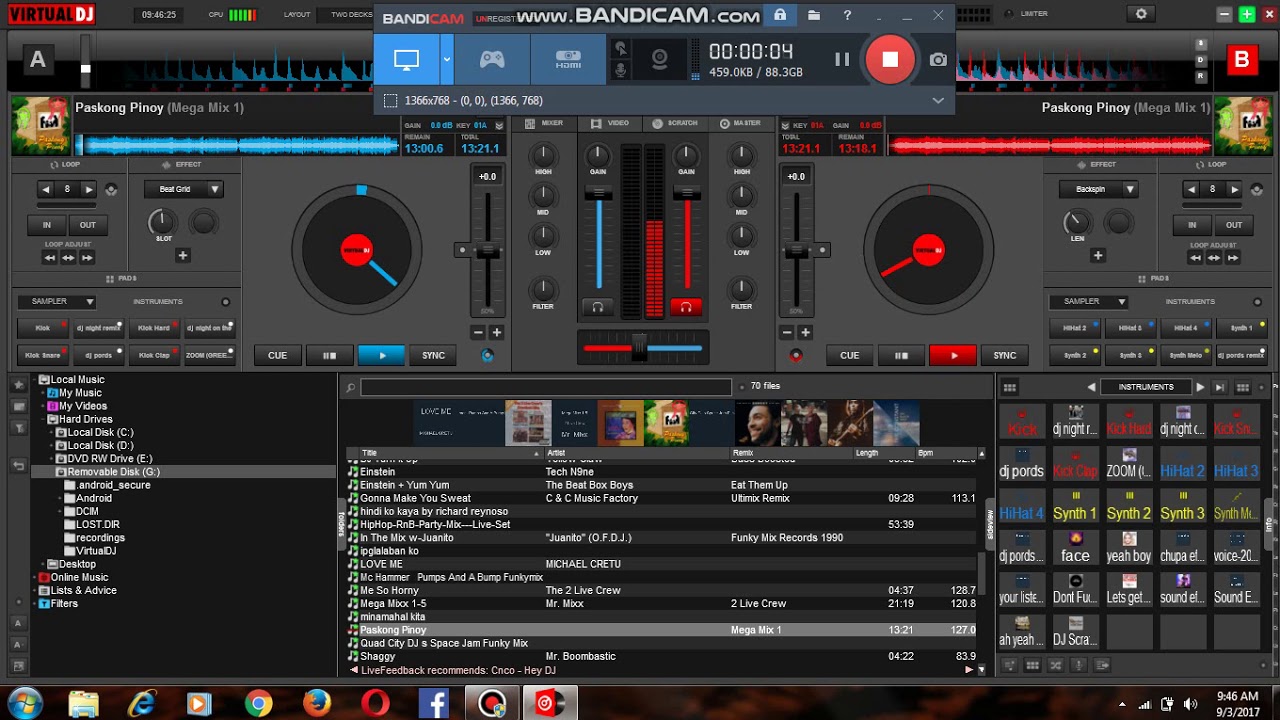The height and width of the screenshot is (720, 1280).
Task: Increase loop length on right deck
Action: [1235, 189]
